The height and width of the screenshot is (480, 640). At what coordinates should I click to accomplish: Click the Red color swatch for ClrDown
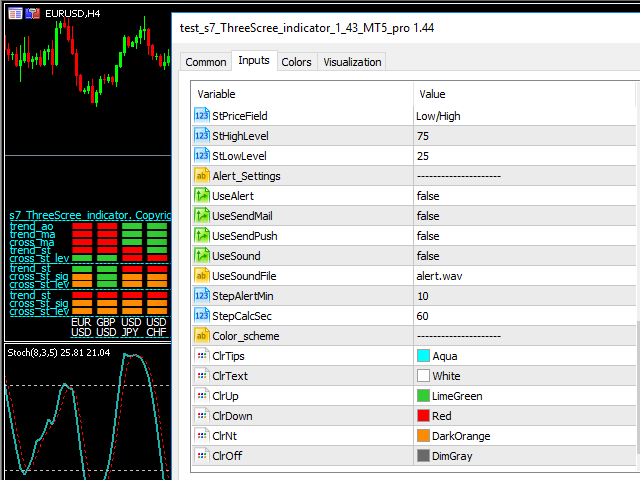[x=423, y=416]
